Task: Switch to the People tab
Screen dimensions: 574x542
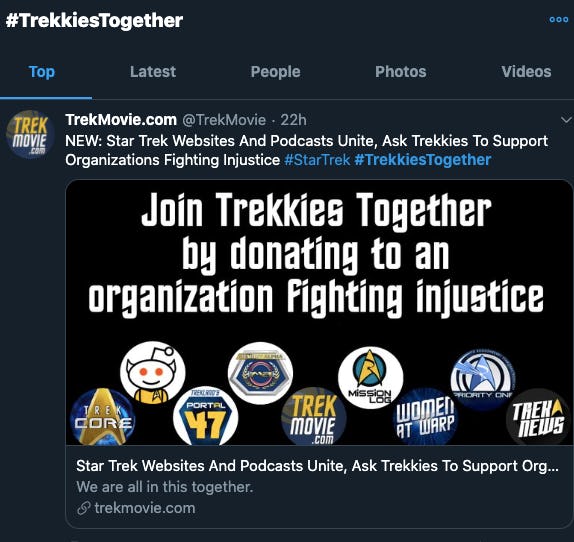Action: click(275, 72)
